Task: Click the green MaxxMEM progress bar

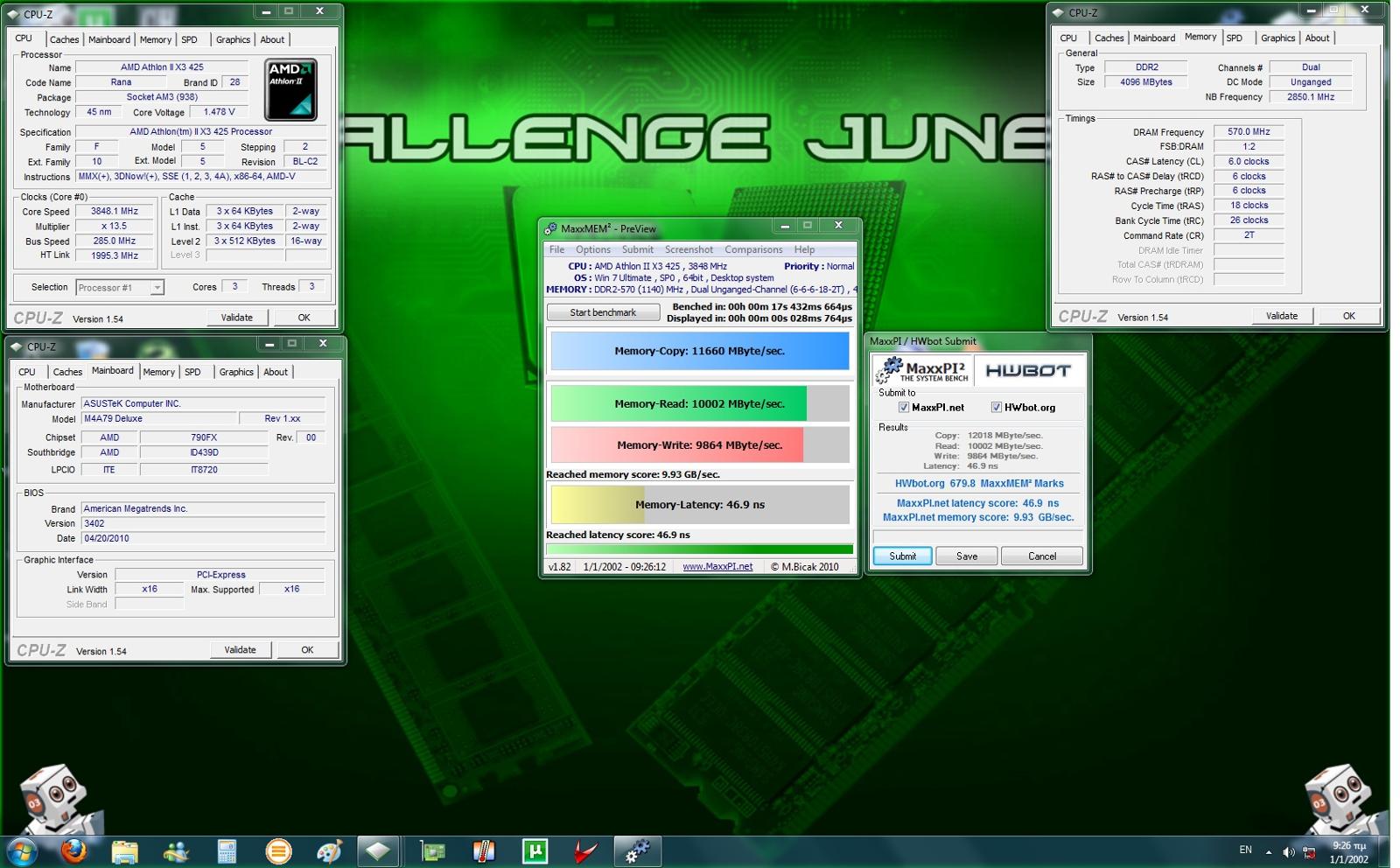Action: pos(699,549)
